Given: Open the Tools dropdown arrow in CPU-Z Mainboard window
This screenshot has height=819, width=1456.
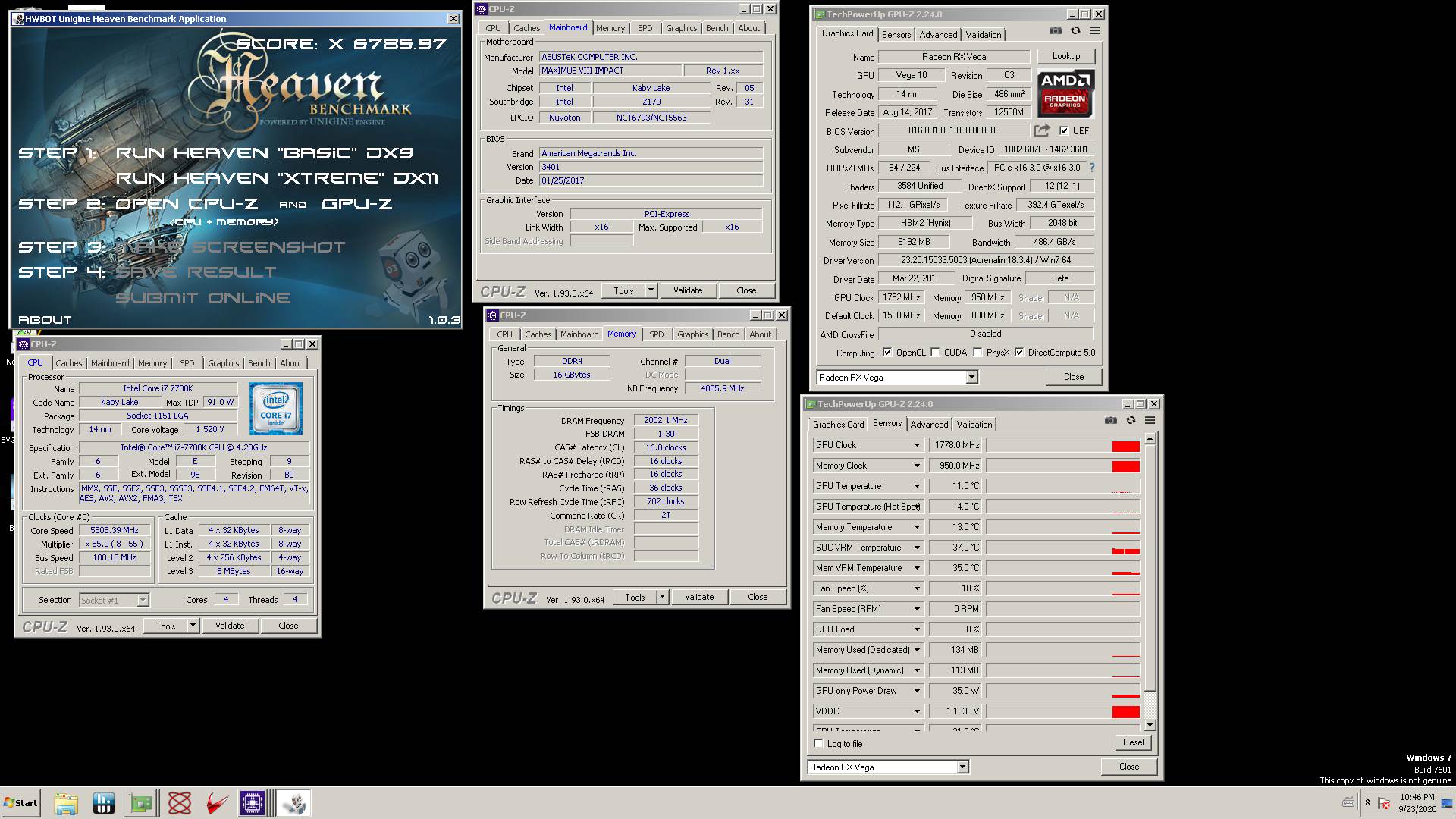Looking at the screenshot, I should (651, 290).
